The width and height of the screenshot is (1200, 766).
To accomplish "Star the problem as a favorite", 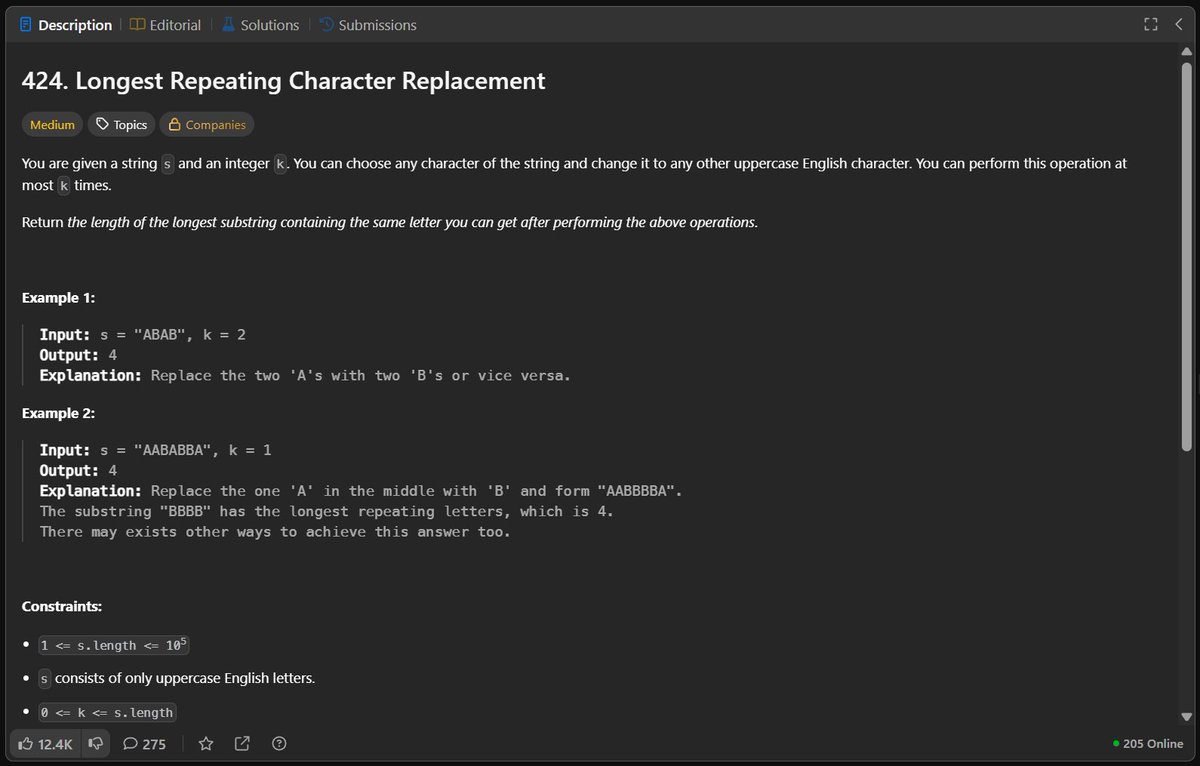I will (205, 743).
